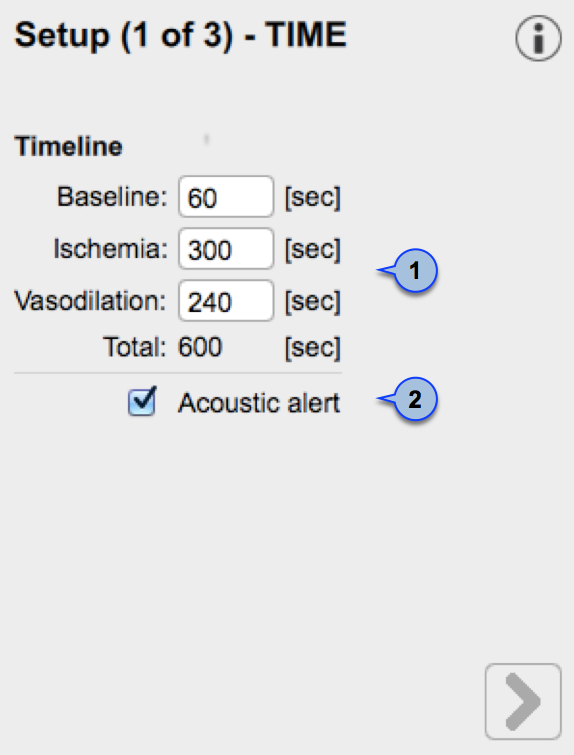
Task: Open the info icon next to TIME
Action: (x=538, y=38)
